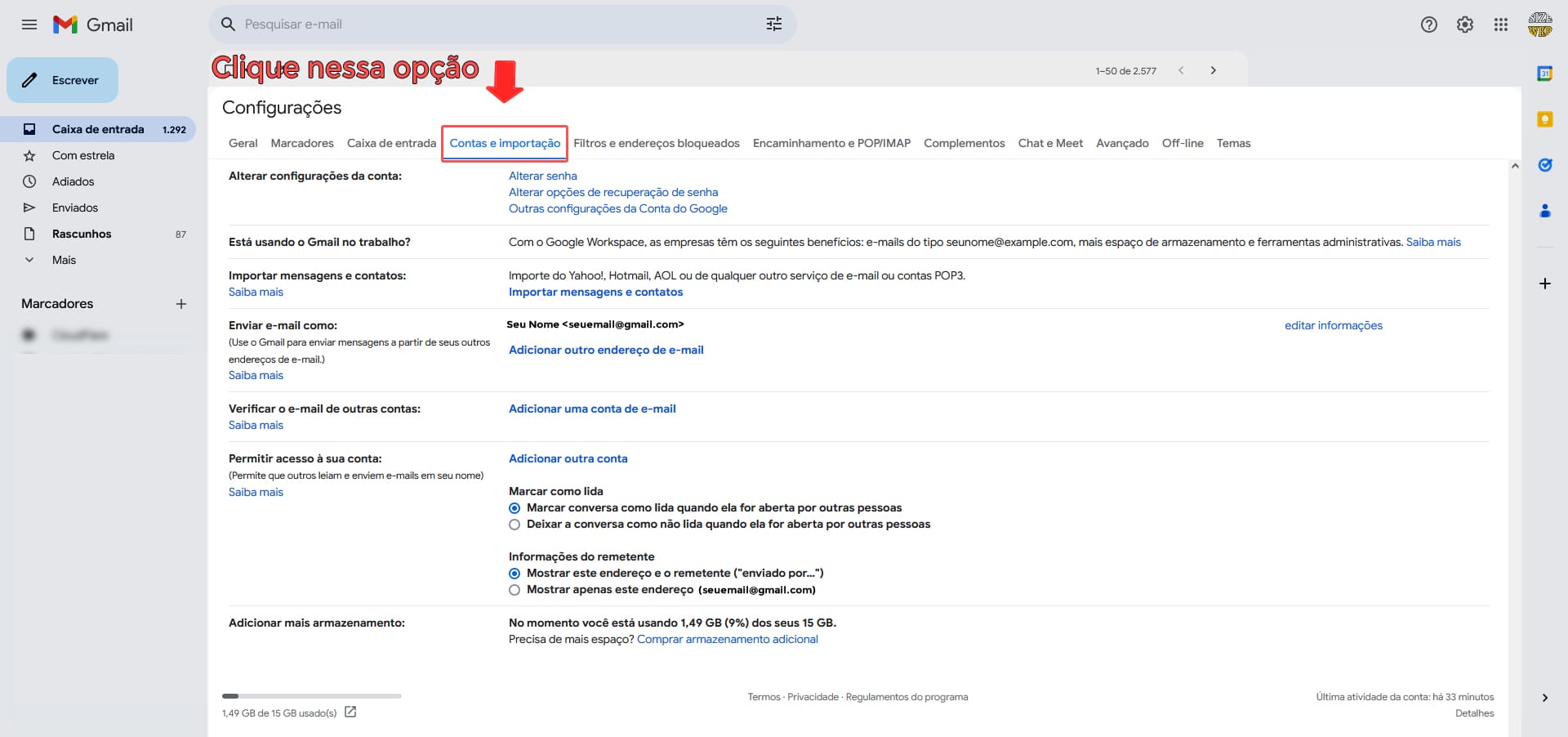Image resolution: width=1568 pixels, height=737 pixels.
Task: Open Google Calendar in side panel
Action: 1544,74
